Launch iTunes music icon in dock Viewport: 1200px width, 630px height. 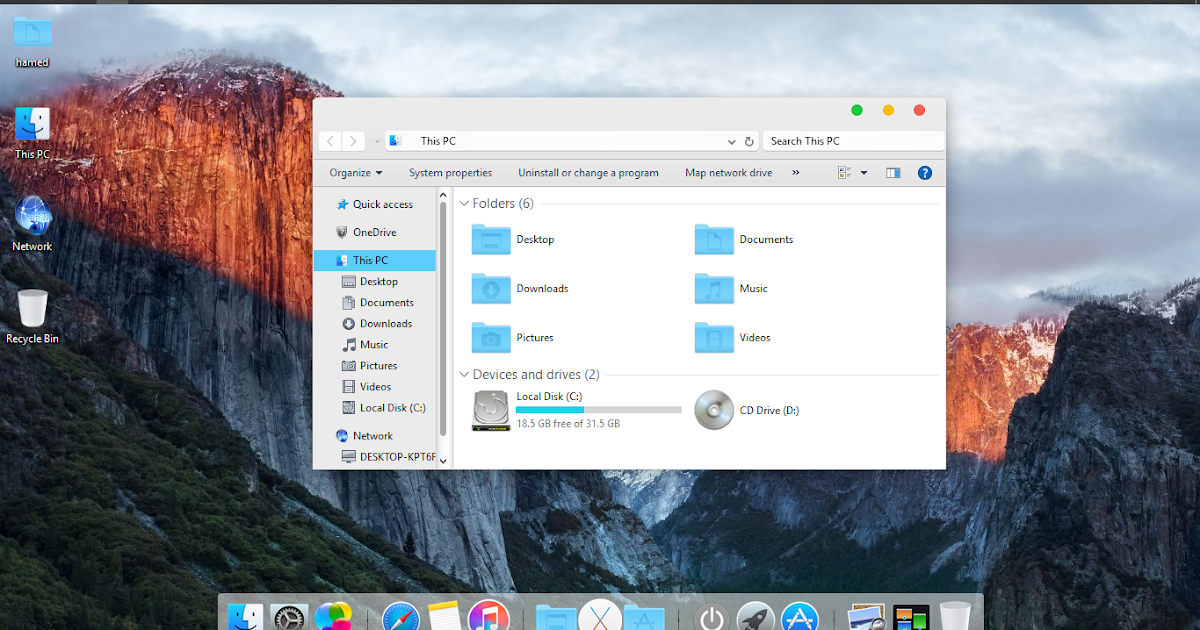point(488,617)
